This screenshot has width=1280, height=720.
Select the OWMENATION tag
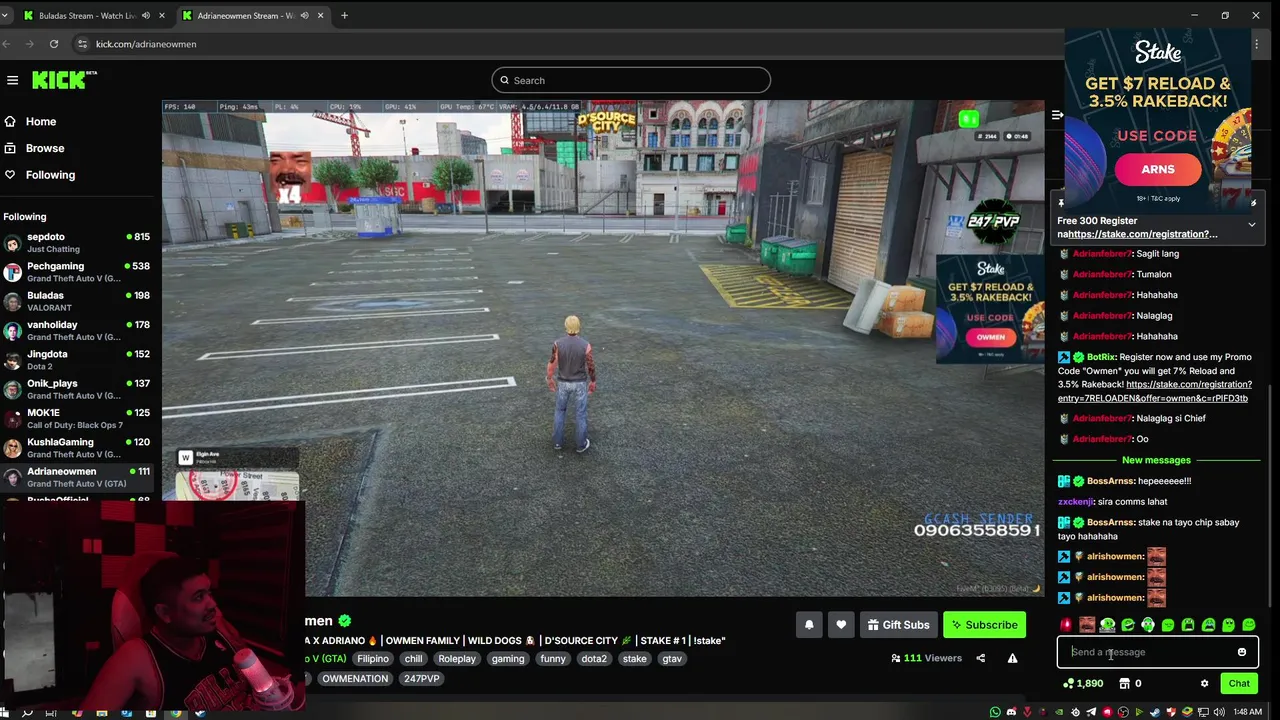(x=355, y=679)
